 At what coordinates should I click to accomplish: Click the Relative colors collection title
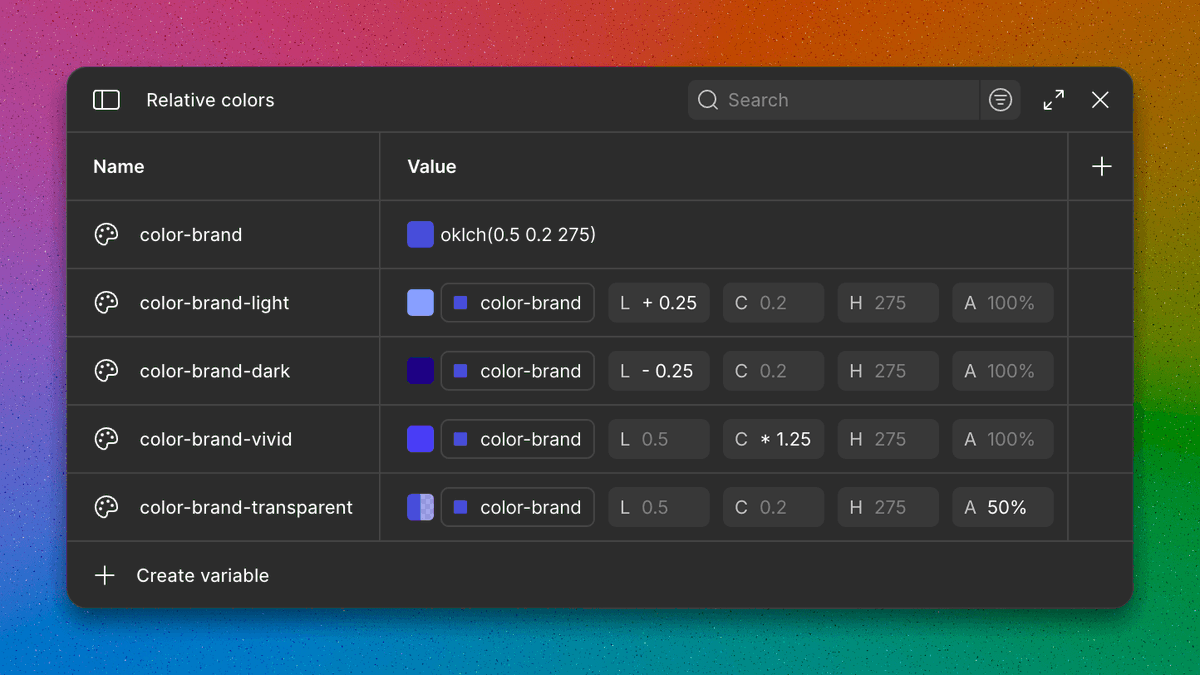pos(210,100)
